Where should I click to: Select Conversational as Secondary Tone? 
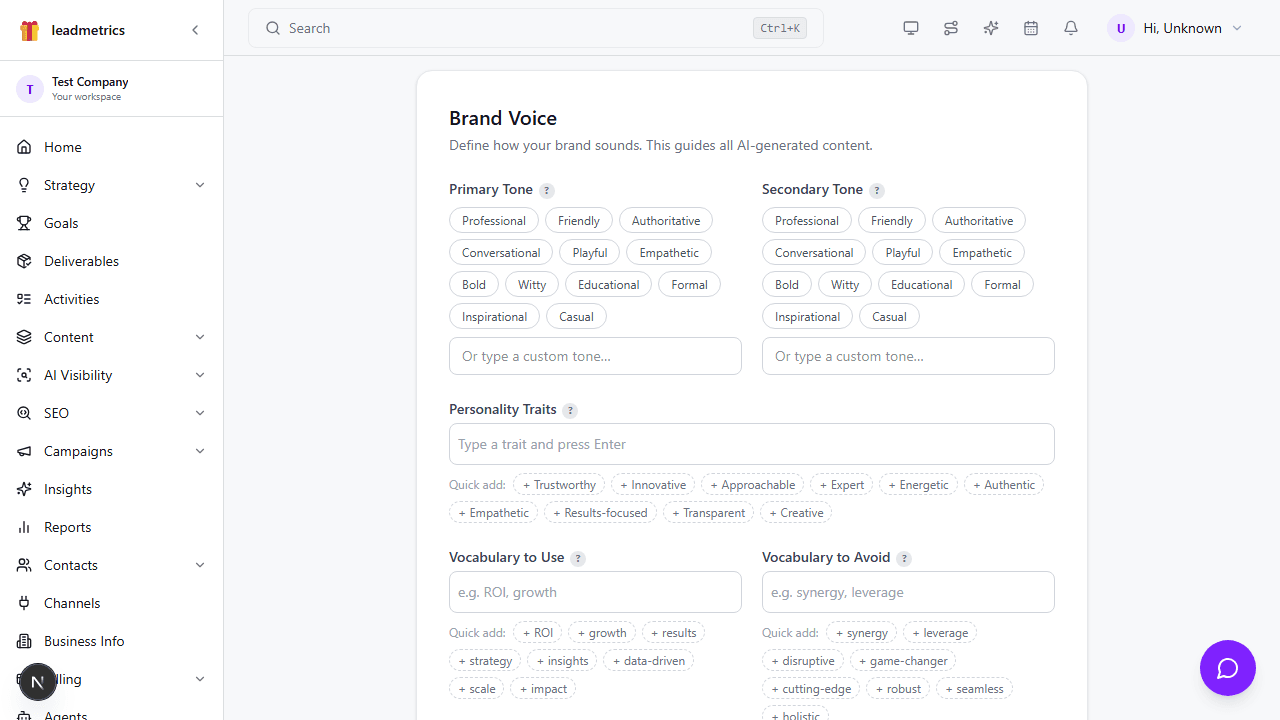click(x=814, y=253)
